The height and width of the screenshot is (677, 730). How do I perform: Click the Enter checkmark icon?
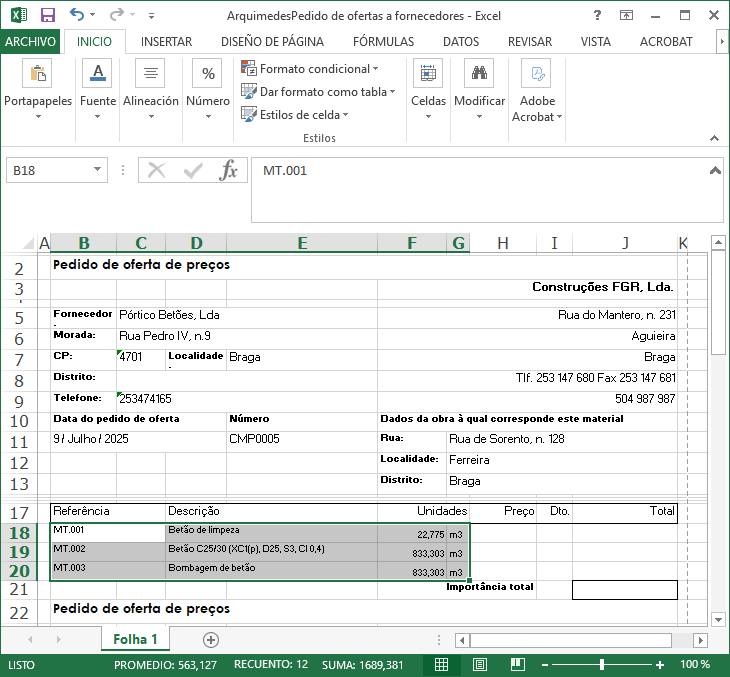tap(193, 170)
